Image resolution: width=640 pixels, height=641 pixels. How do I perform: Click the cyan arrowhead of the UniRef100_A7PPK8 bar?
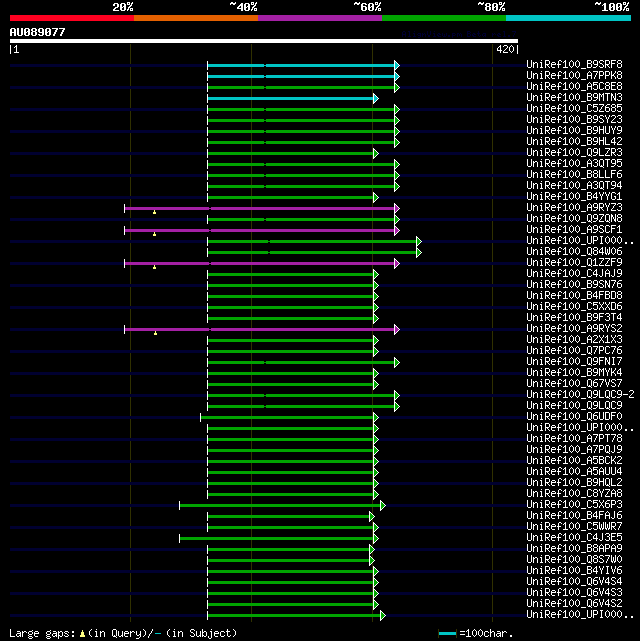pyautogui.click(x=397, y=76)
